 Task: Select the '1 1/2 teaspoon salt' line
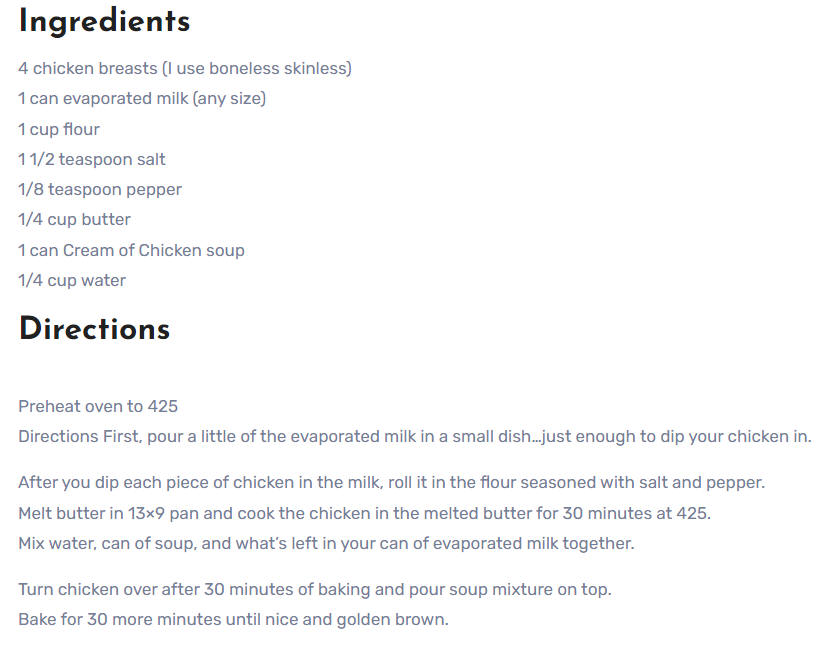[92, 159]
